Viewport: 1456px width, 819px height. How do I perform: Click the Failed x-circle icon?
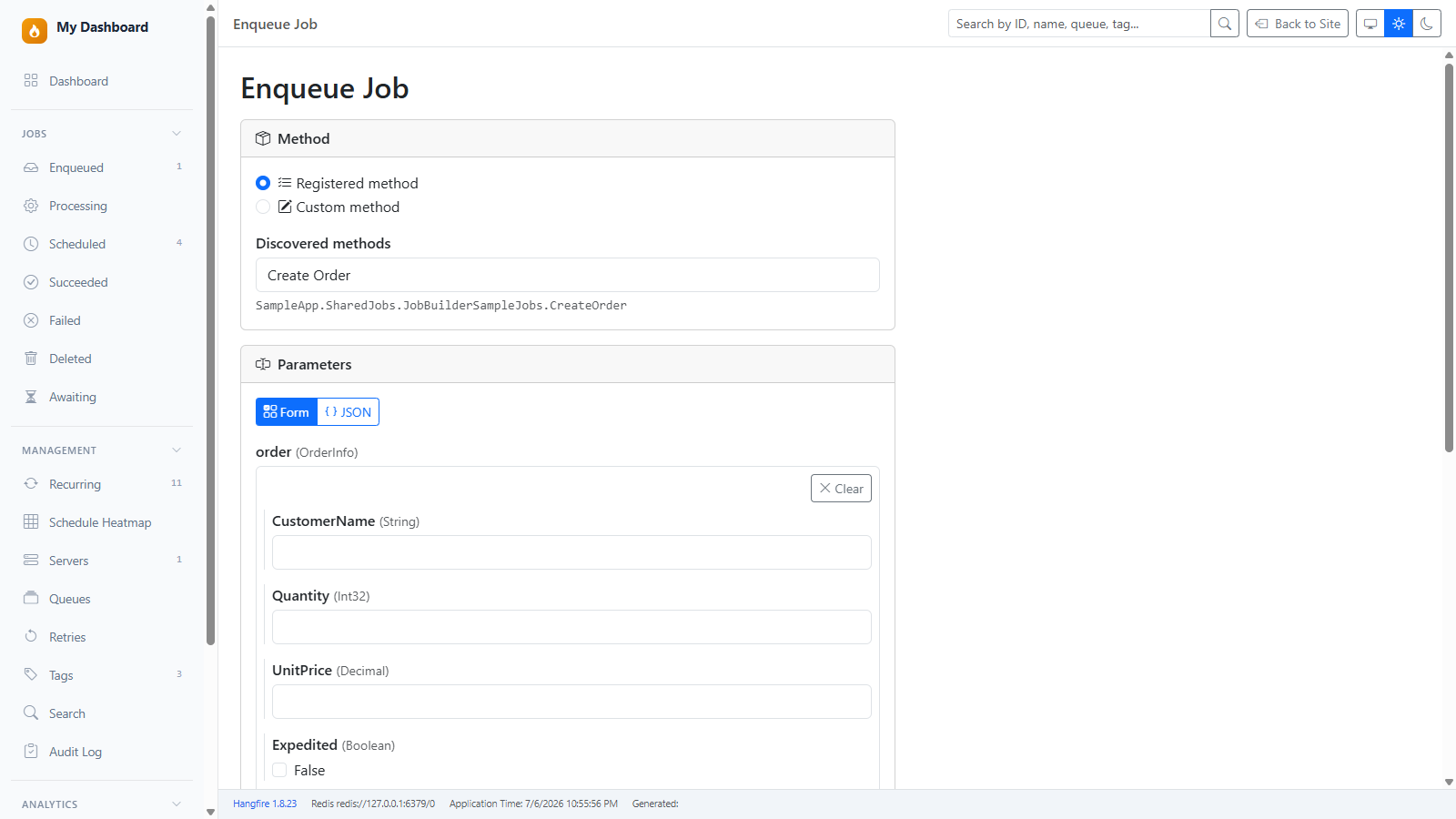[x=31, y=320]
